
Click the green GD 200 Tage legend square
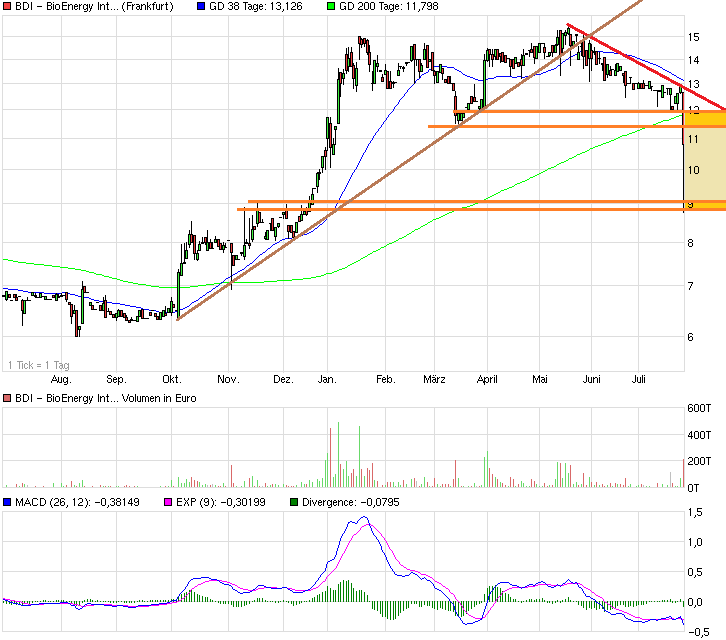tap(330, 6)
